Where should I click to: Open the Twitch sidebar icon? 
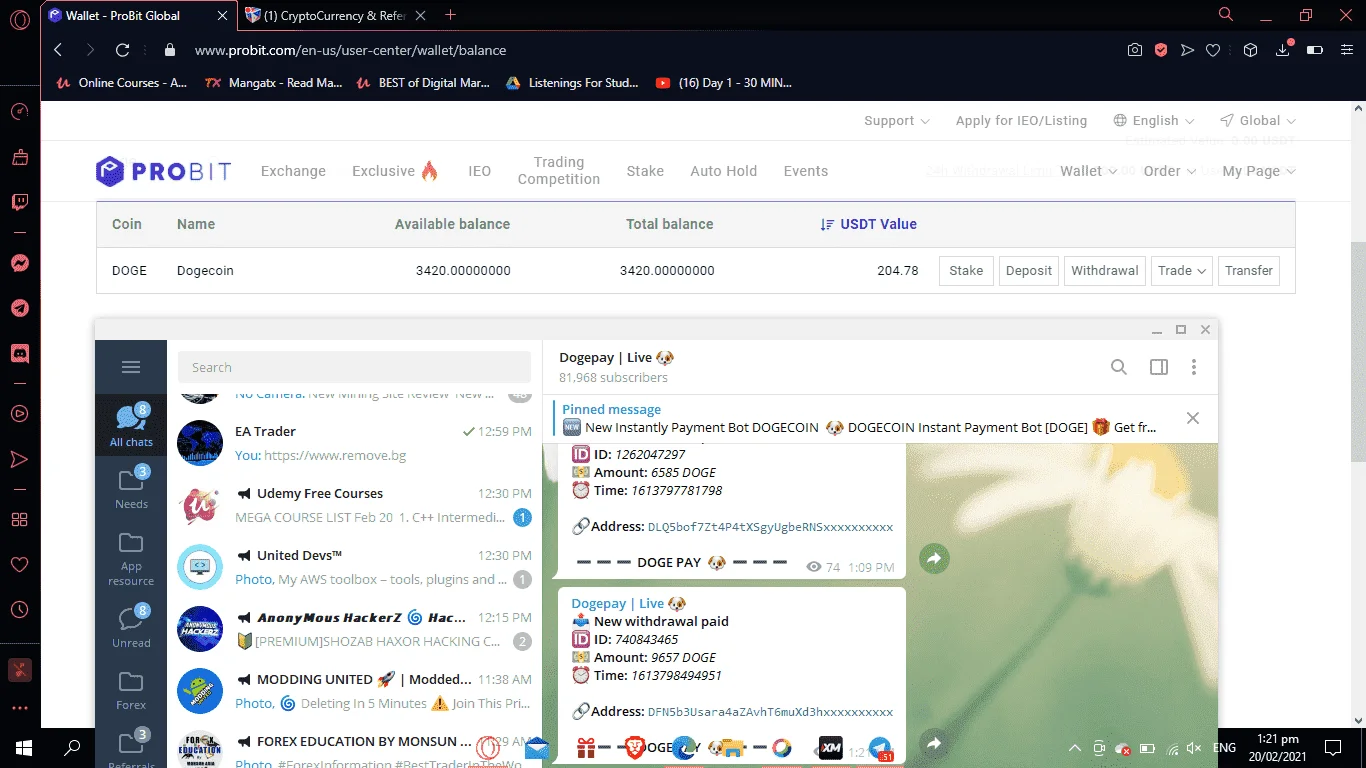click(x=19, y=202)
